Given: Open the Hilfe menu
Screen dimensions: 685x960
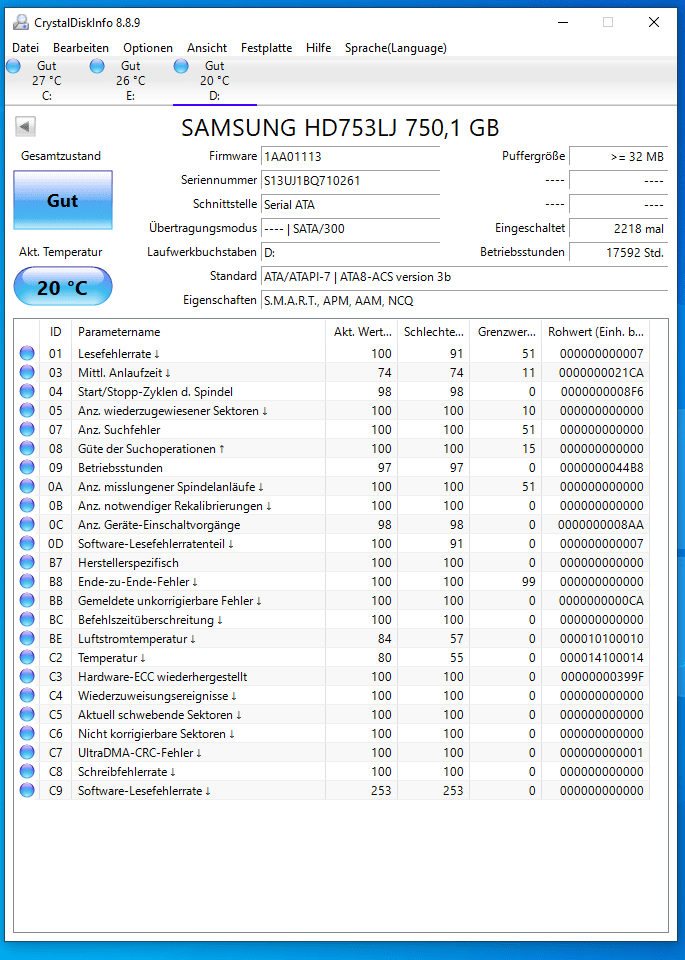Looking at the screenshot, I should tap(318, 48).
